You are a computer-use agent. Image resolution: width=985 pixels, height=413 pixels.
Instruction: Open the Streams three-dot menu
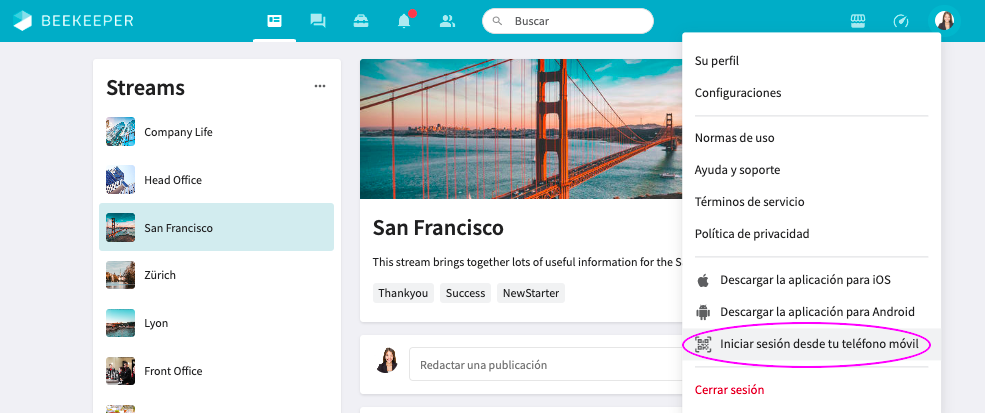click(x=320, y=86)
